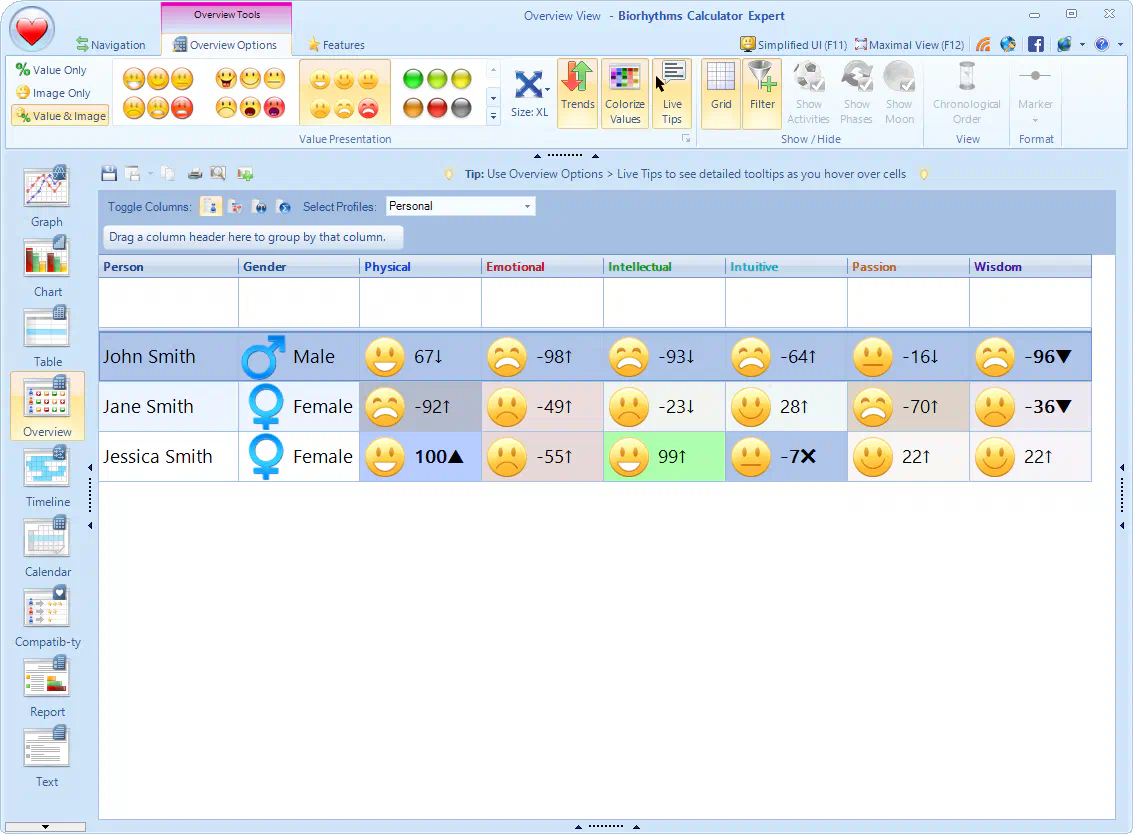
Task: Click Simplified UI (F11)
Action: coord(793,44)
